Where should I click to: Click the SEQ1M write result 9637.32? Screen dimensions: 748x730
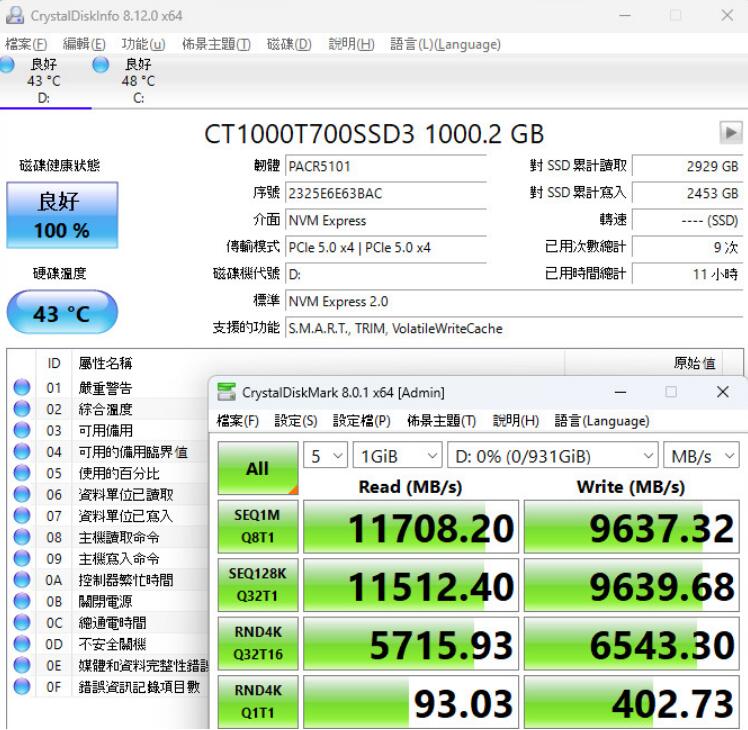coord(632,527)
